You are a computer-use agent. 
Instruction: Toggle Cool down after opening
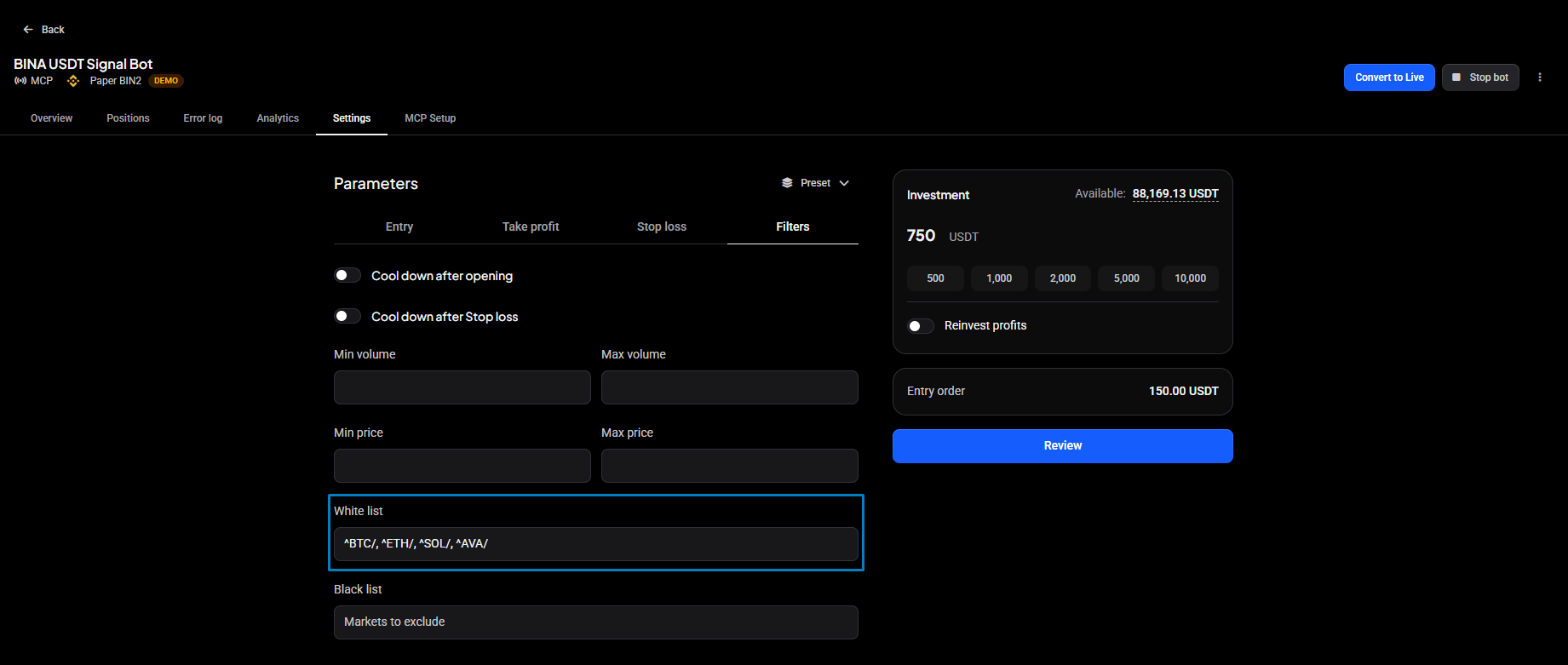coord(347,276)
